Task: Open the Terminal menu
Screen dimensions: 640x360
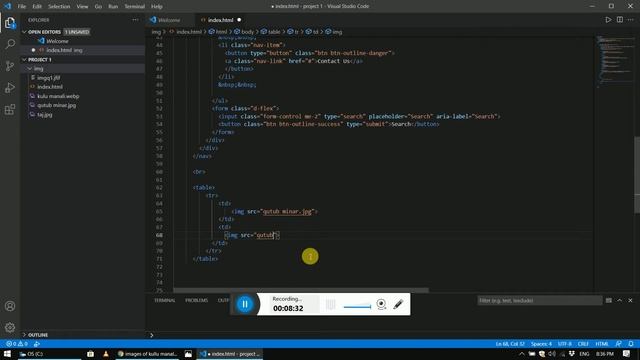Action: 135,7
